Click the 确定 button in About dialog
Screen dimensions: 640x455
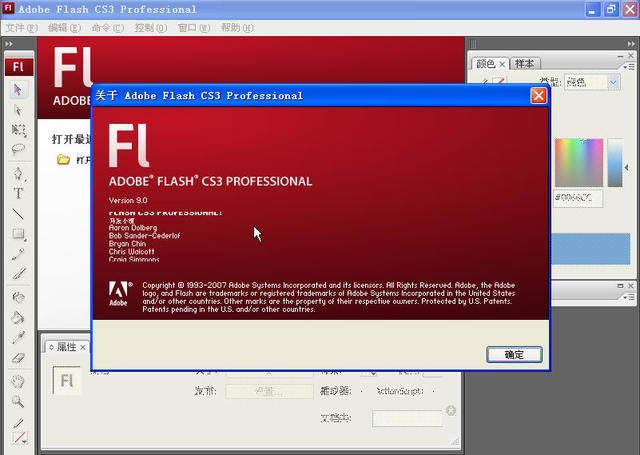pyautogui.click(x=514, y=355)
